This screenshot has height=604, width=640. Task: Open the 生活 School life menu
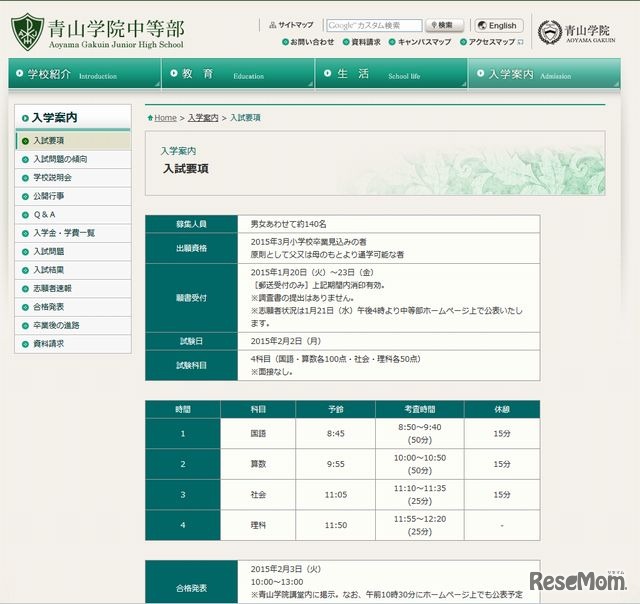pos(391,73)
